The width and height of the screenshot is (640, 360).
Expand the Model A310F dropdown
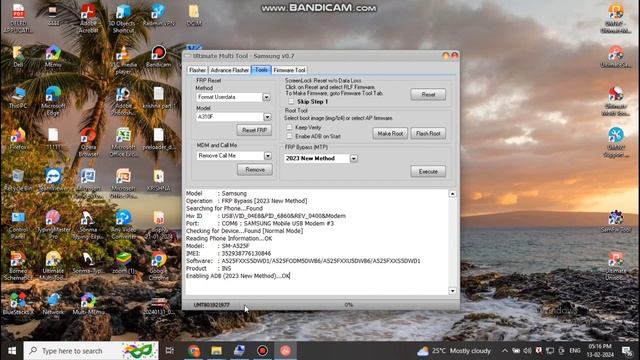(267, 117)
